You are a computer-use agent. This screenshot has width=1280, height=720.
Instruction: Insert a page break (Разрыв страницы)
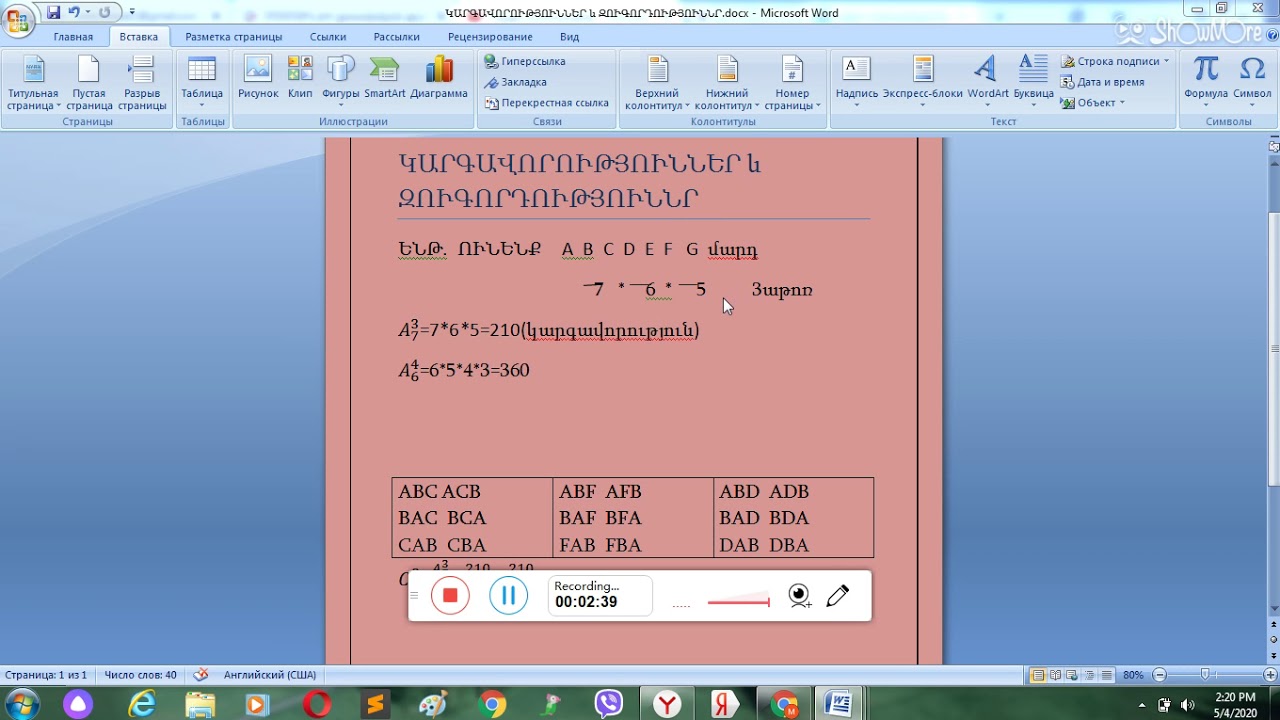point(142,83)
